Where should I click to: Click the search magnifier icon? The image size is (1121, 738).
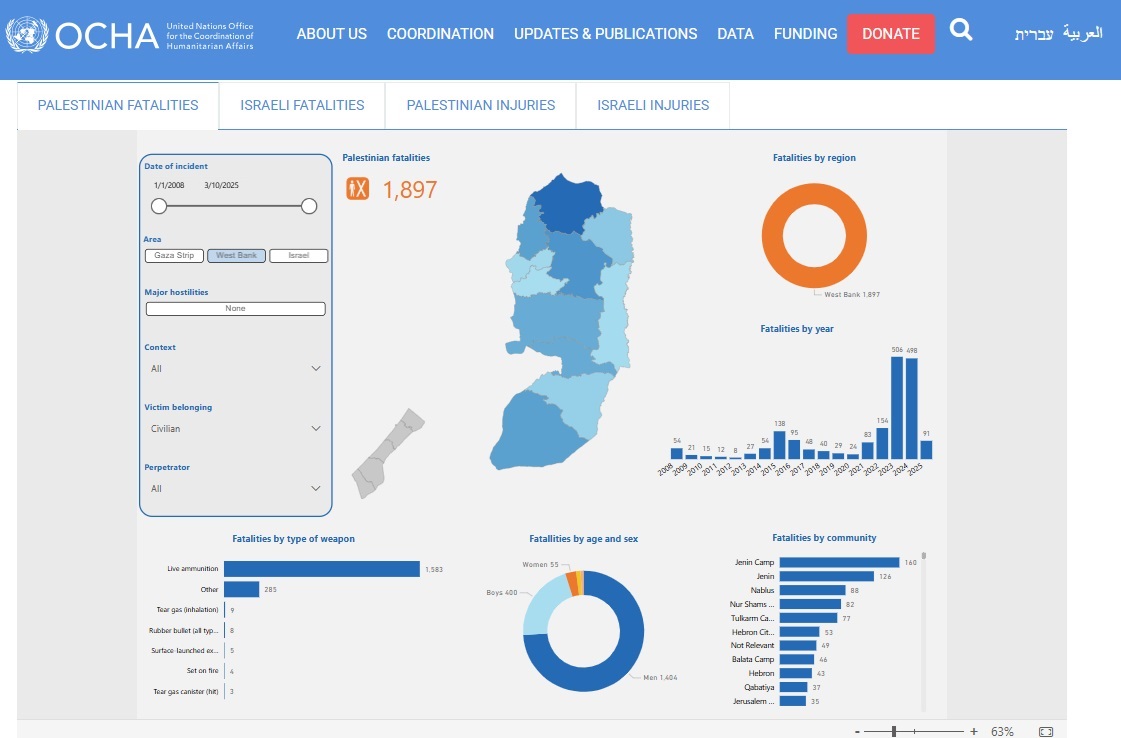coord(960,32)
